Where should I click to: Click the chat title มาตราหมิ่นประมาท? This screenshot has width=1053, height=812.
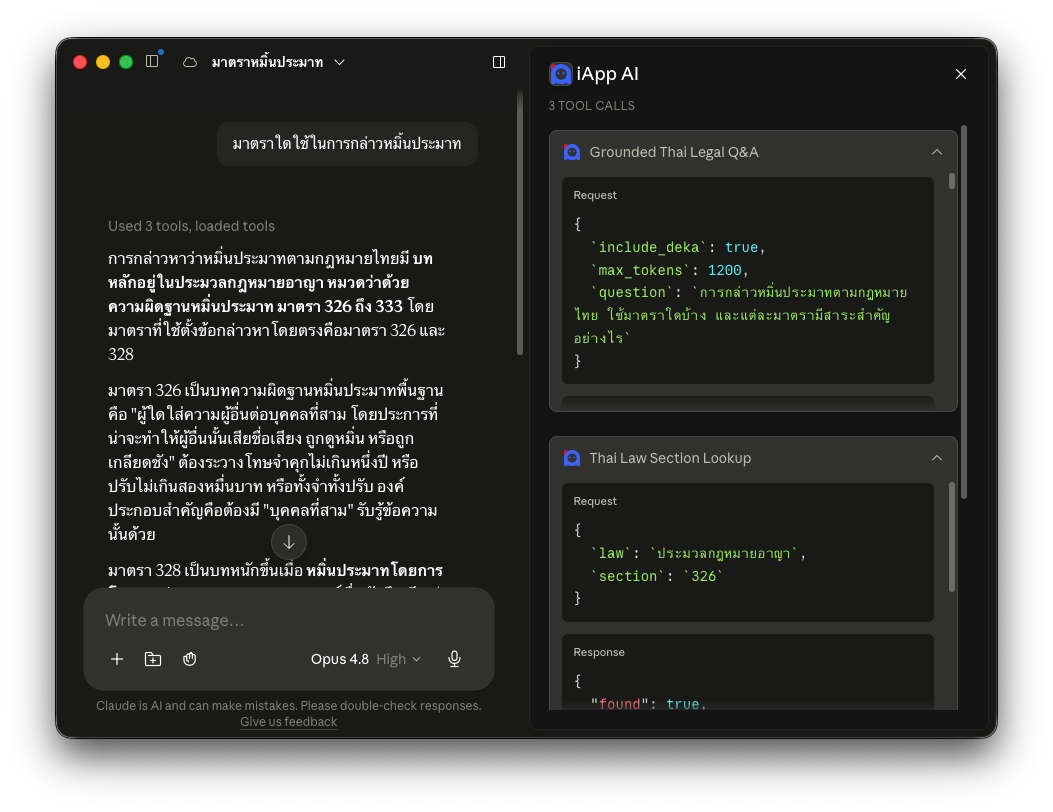click(267, 62)
